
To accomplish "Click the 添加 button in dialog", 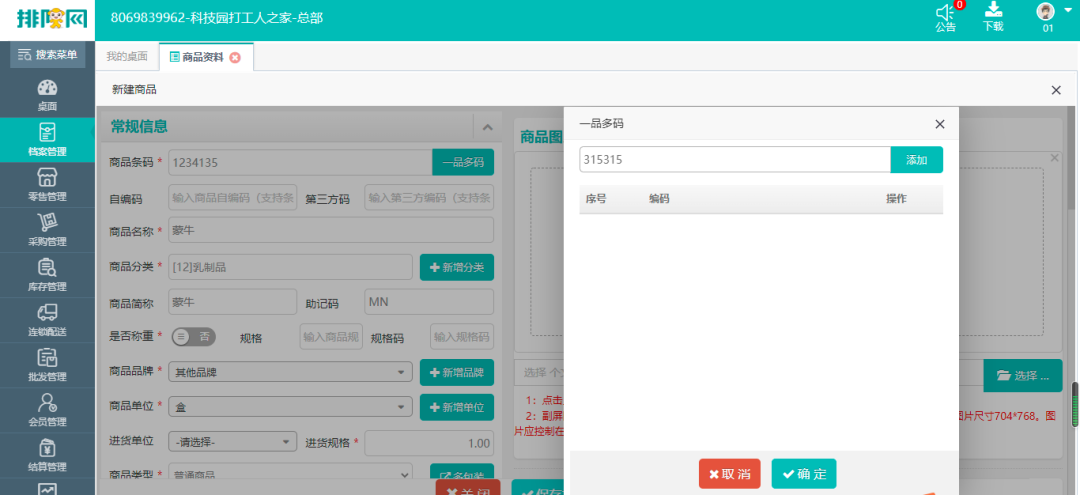I will [916, 160].
